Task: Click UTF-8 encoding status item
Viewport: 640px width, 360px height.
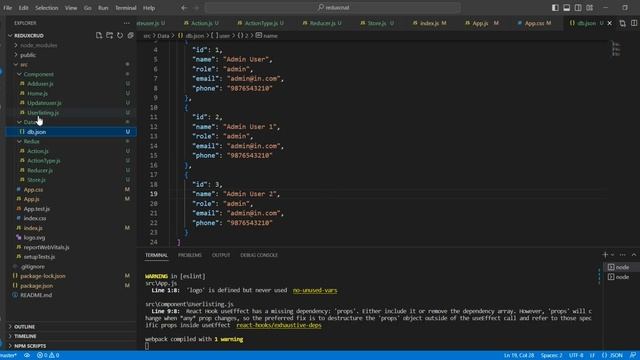Action: [x=576, y=356]
